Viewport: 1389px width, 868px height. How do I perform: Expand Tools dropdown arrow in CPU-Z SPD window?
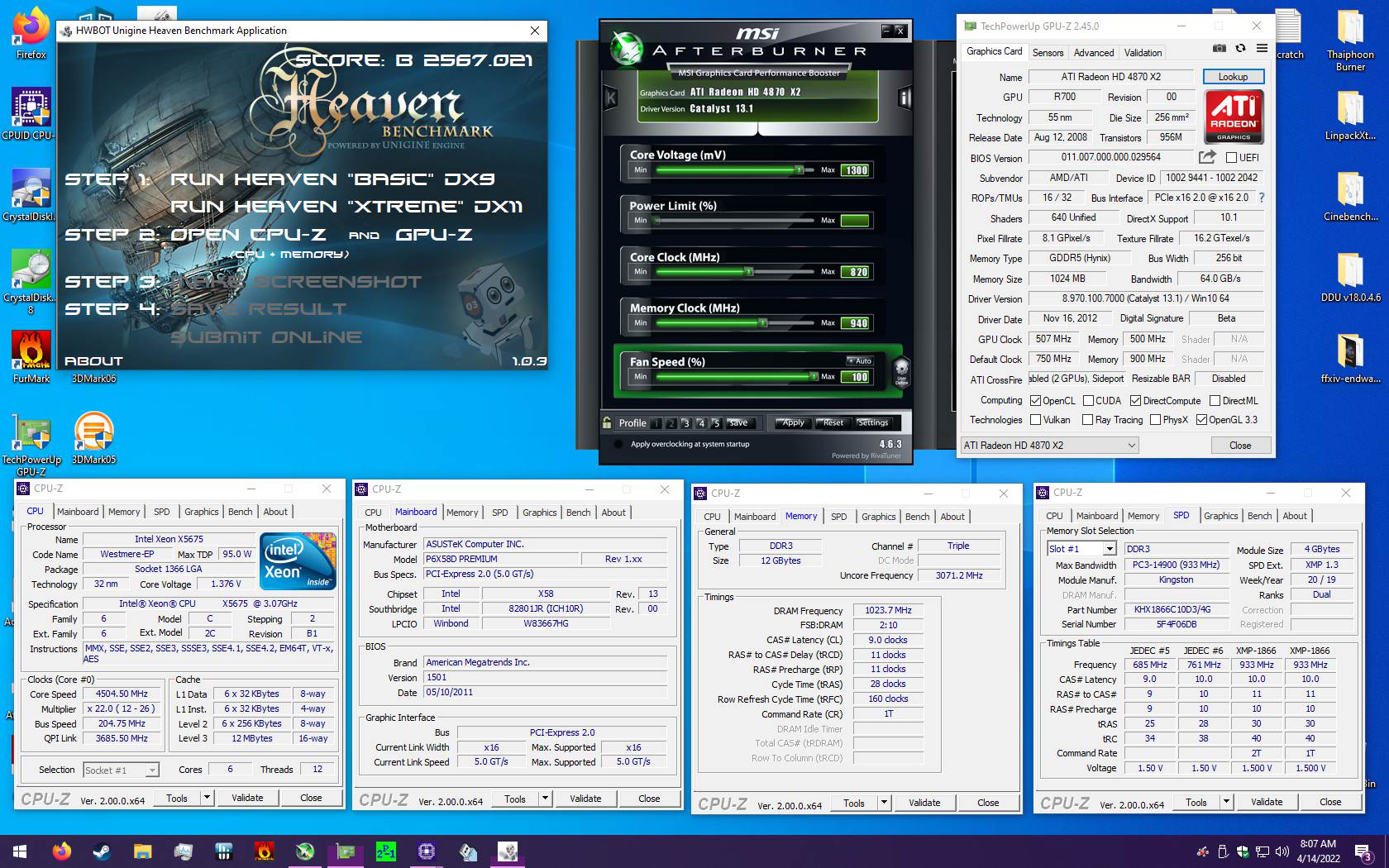(x=1226, y=802)
